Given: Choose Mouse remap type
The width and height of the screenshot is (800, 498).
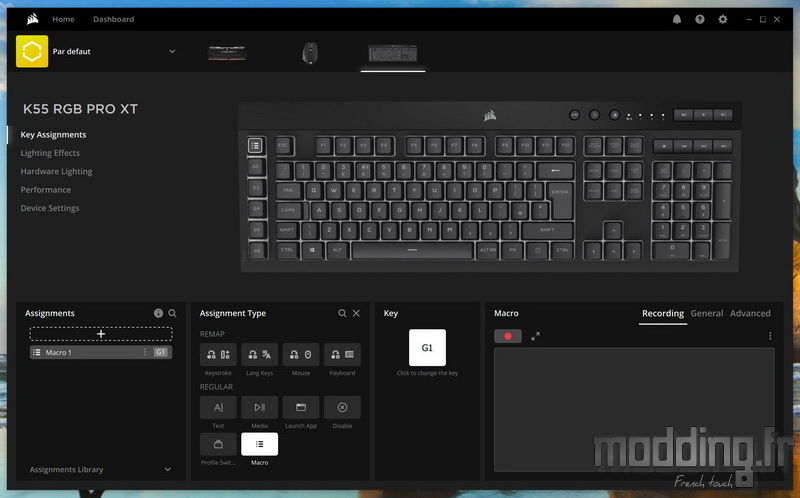Looking at the screenshot, I should pos(301,355).
